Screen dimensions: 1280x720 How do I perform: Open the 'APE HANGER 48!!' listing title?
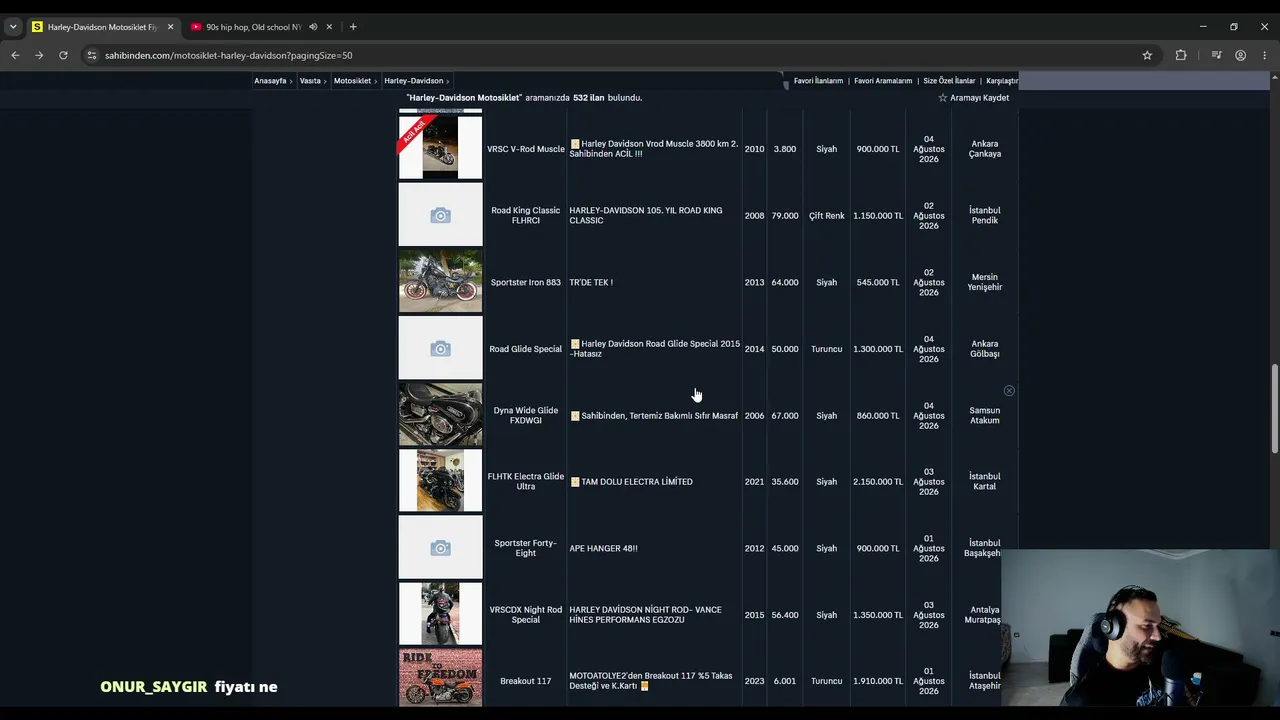click(603, 548)
